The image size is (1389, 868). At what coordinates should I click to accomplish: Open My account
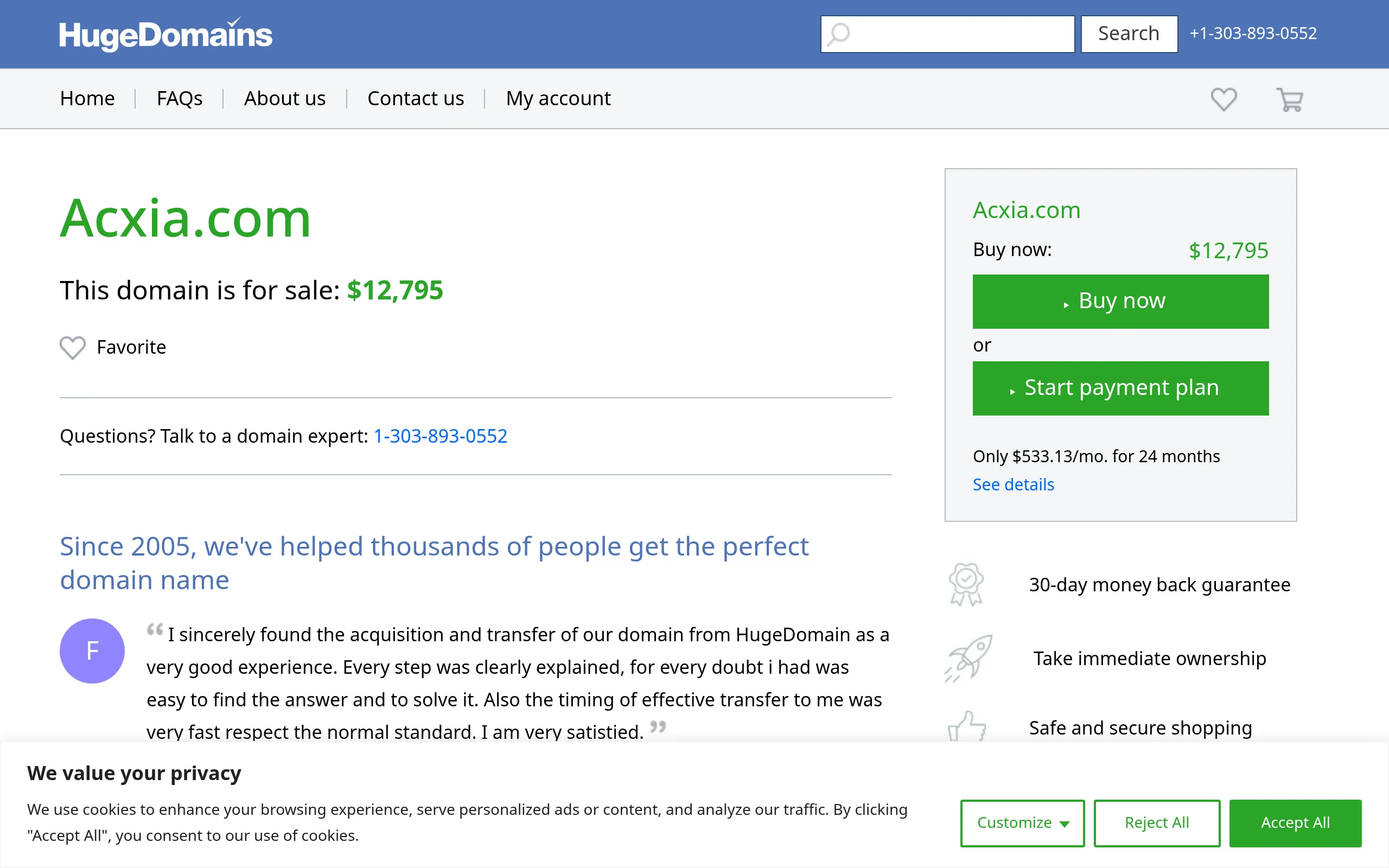[x=558, y=99]
